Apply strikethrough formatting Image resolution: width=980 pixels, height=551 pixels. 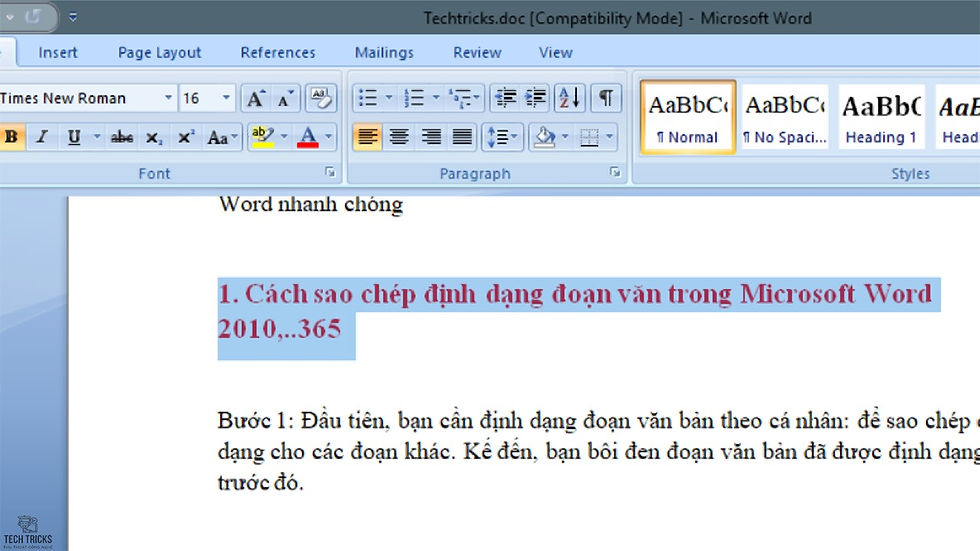click(x=122, y=137)
